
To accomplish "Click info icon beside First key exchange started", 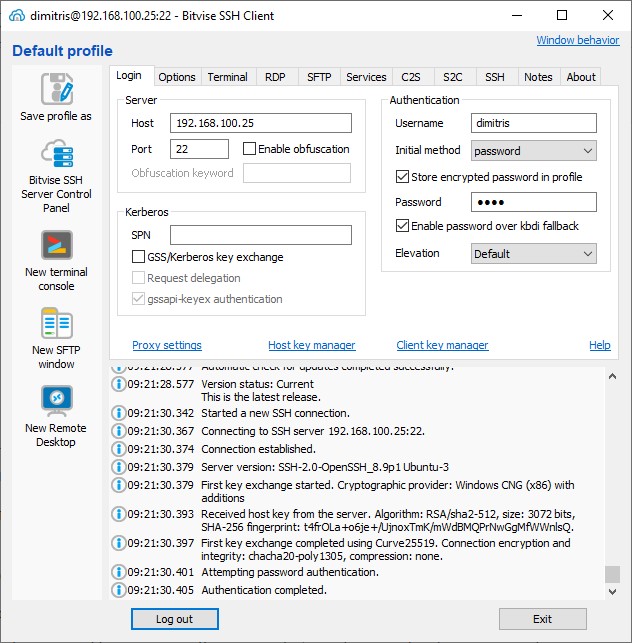I will (119, 485).
